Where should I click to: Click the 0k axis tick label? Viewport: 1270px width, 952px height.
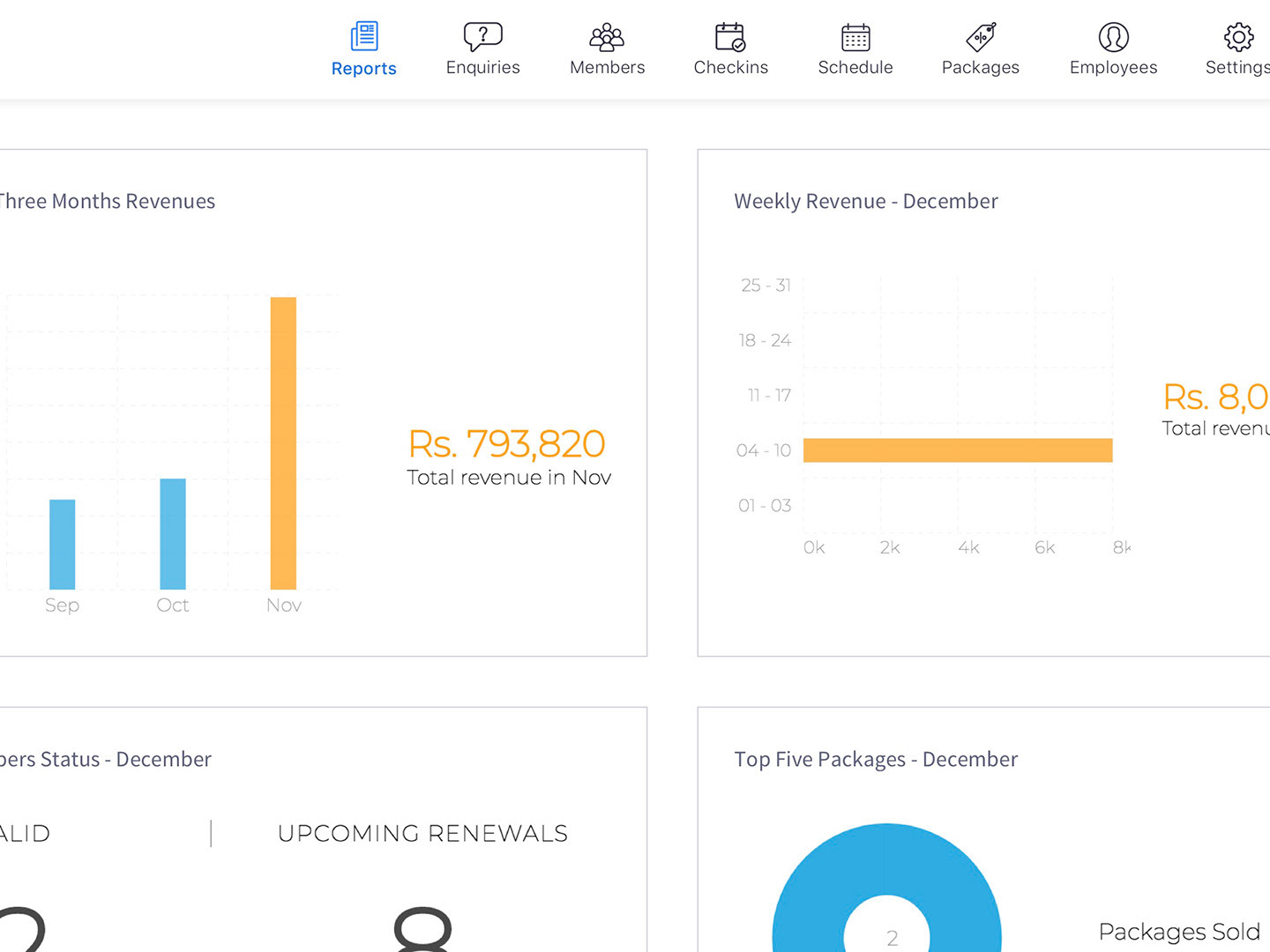pyautogui.click(x=814, y=547)
